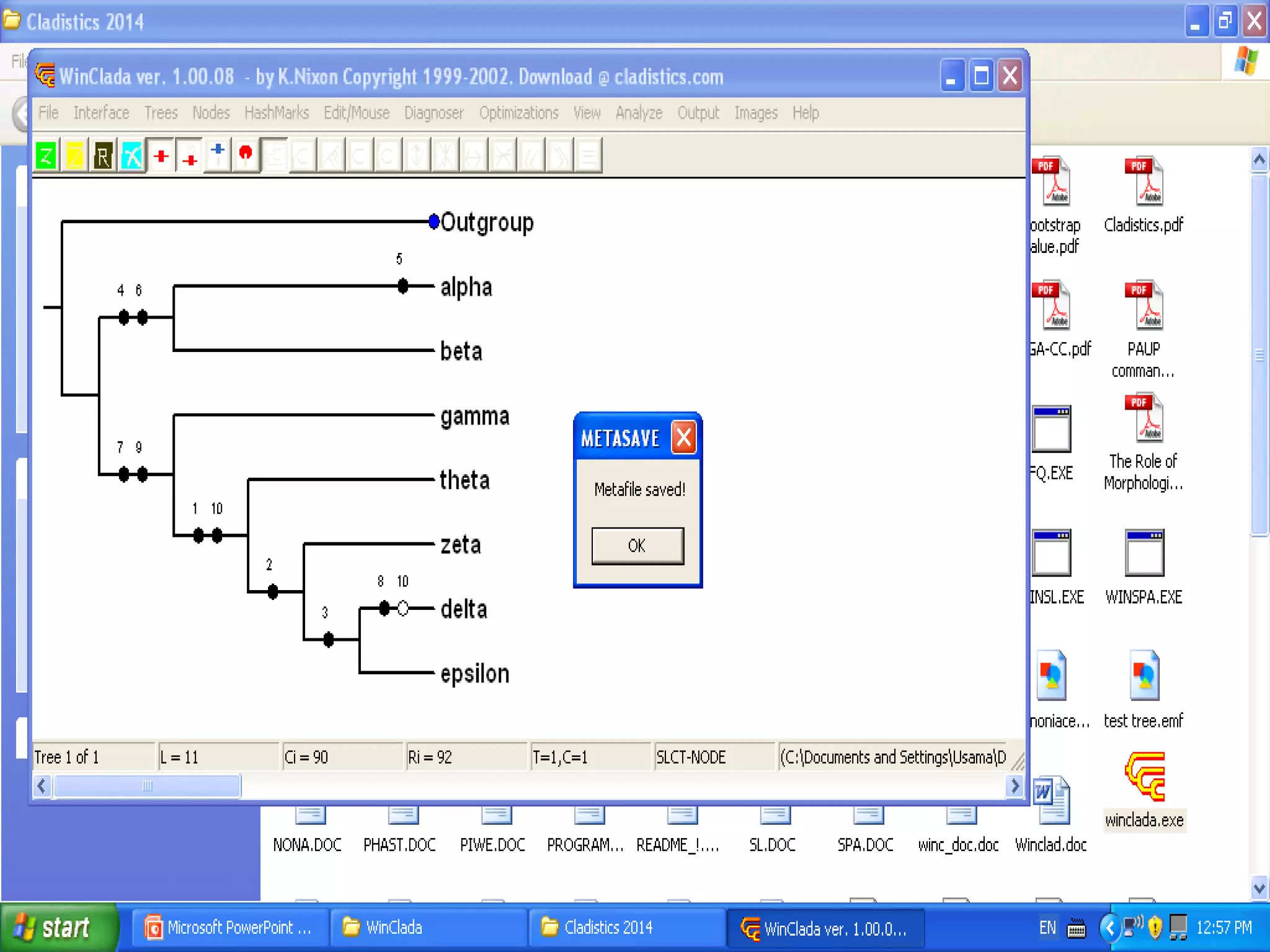
Task: Toggle the large red plus toolbar button
Action: (x=161, y=155)
